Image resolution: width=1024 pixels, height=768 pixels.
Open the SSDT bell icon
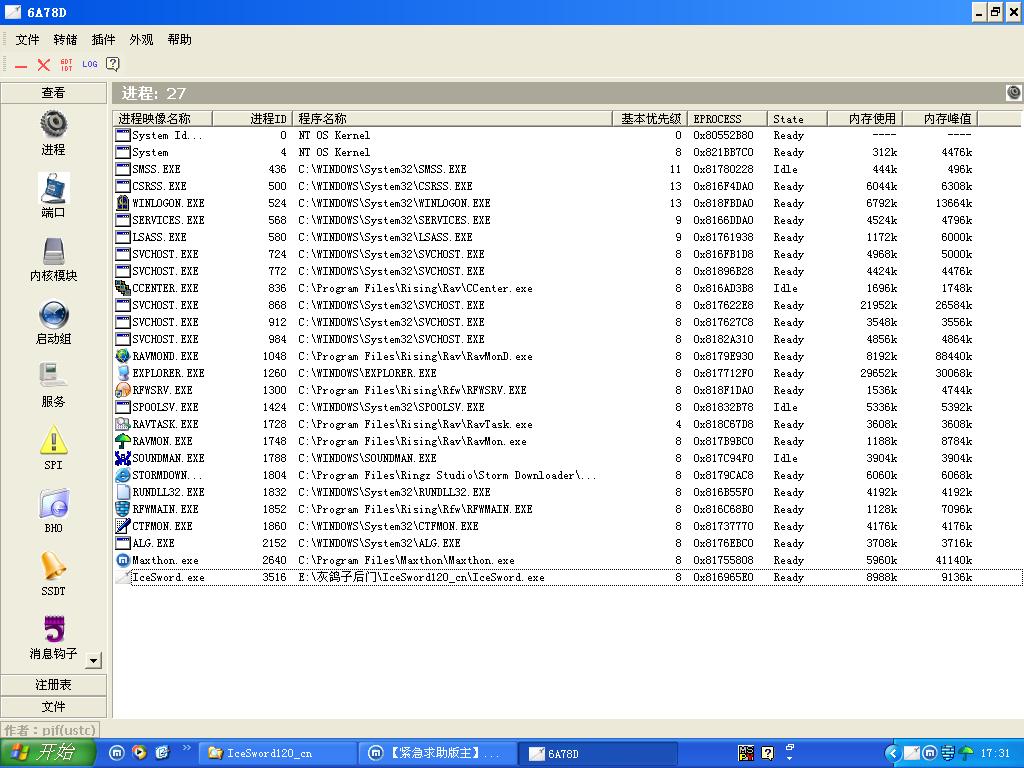point(54,566)
